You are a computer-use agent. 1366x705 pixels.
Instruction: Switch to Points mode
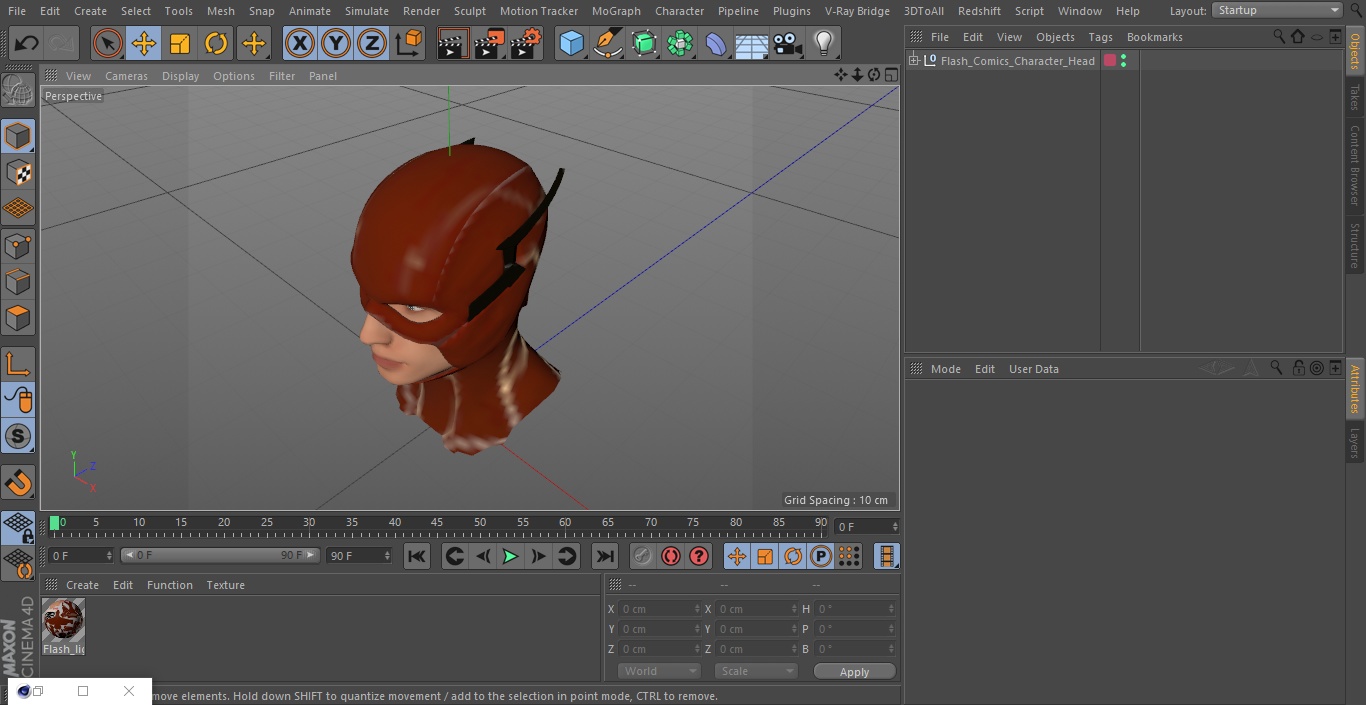click(18, 245)
